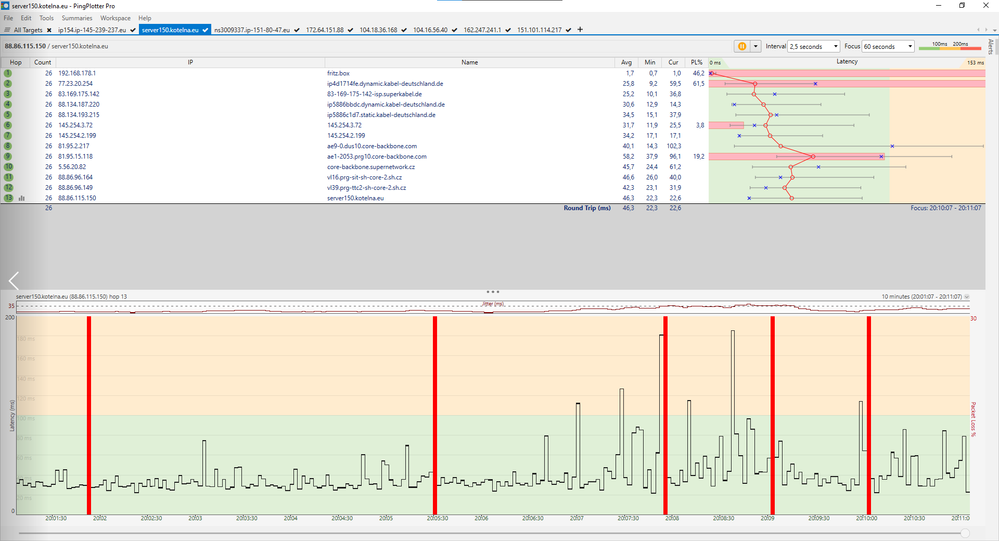Open the Workspace menu
This screenshot has width=999, height=541.
(x=115, y=18)
